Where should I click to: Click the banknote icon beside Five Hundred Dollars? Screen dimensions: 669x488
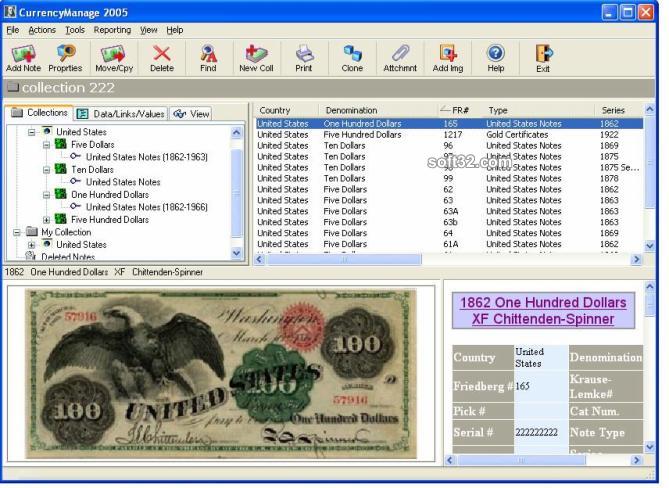coord(61,219)
